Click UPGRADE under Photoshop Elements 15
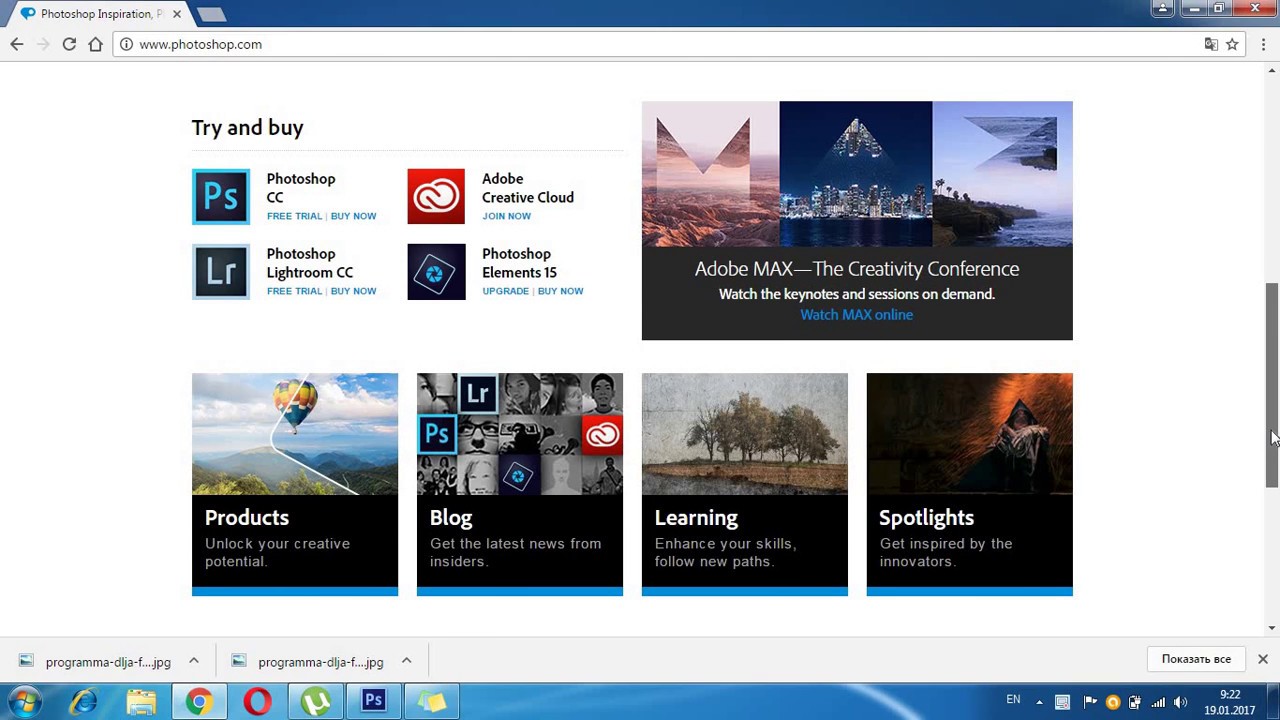This screenshot has width=1280, height=720. [505, 291]
